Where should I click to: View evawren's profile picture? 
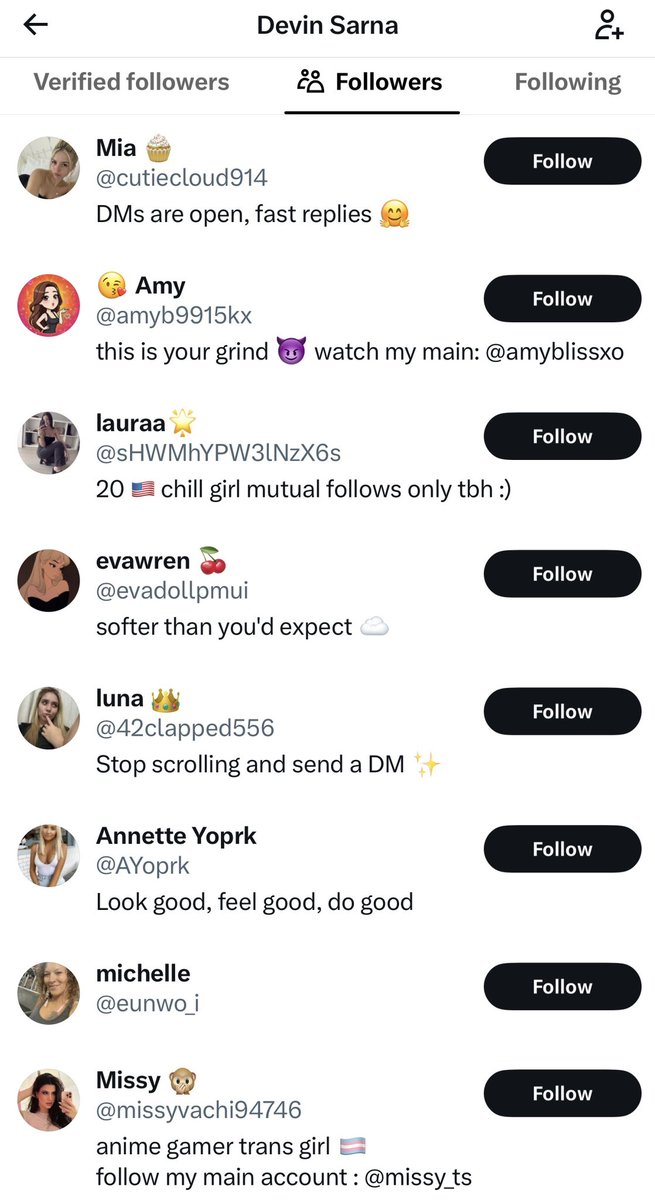[x=48, y=580]
